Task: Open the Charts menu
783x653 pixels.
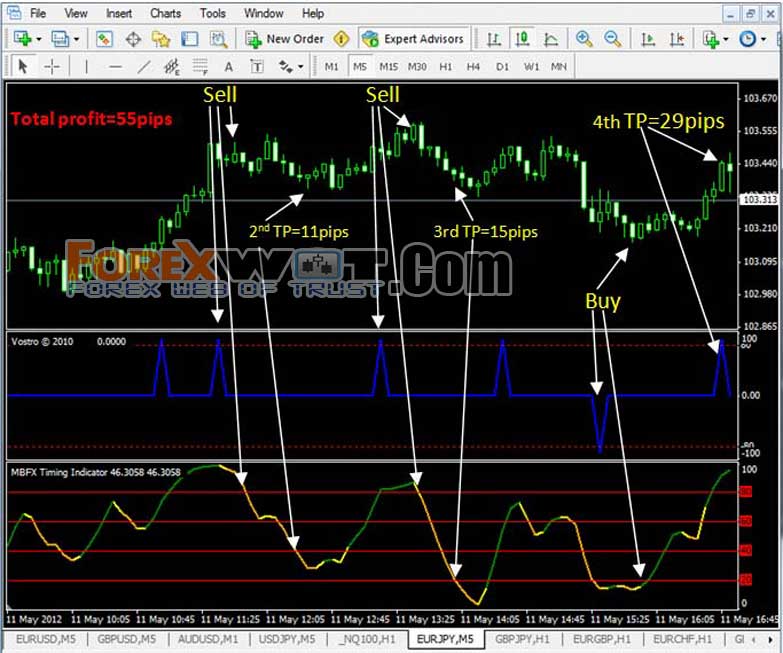Action: tap(165, 13)
